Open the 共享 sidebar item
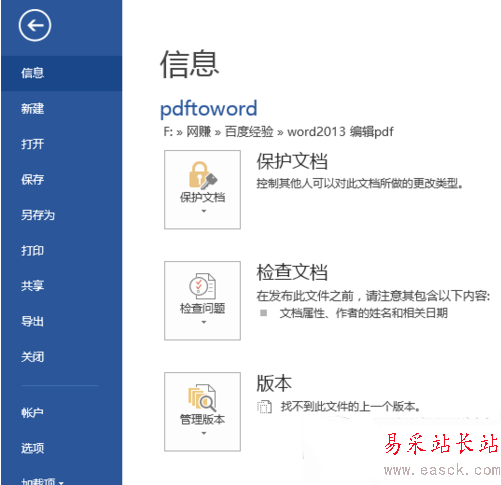Image resolution: width=501 pixels, height=485 pixels. point(62,286)
